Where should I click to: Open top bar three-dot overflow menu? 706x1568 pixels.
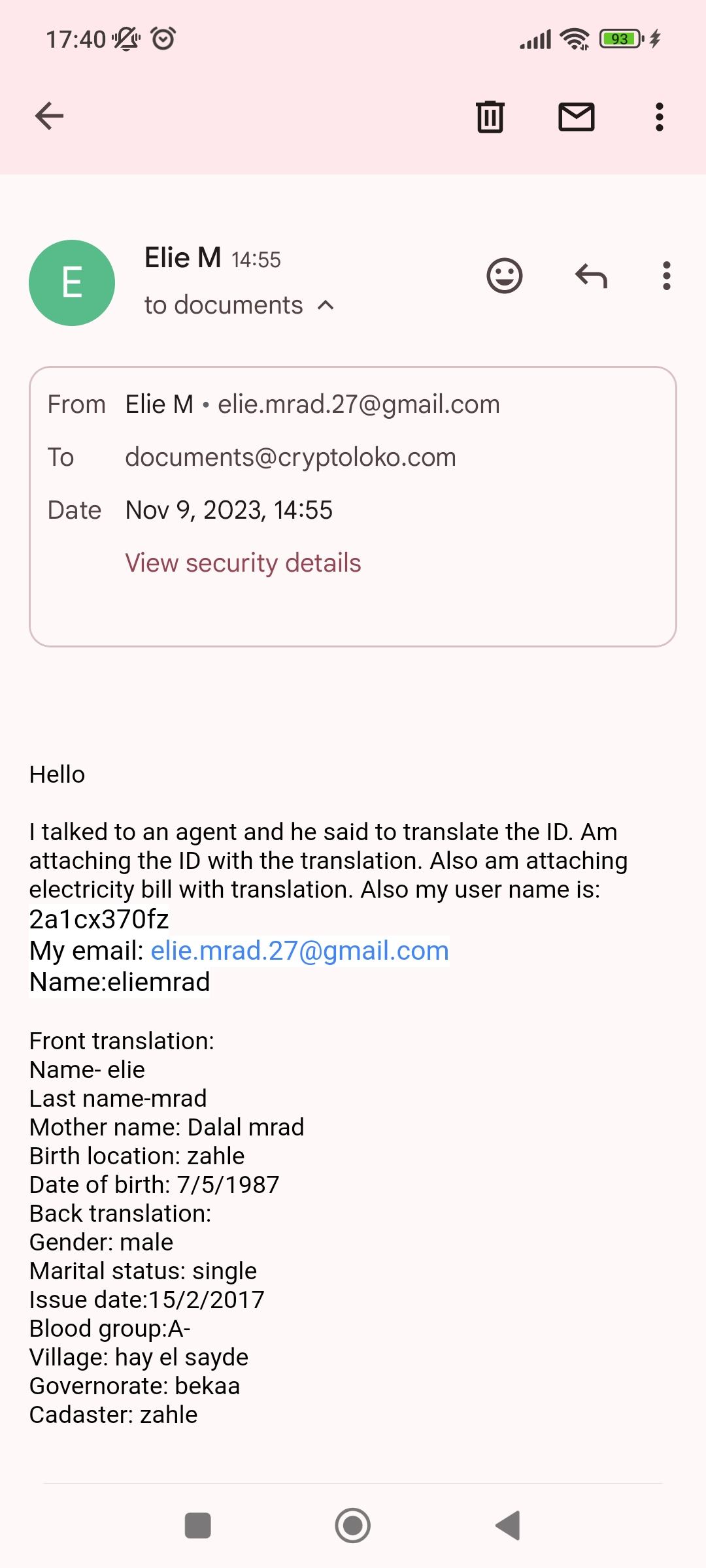coord(659,117)
